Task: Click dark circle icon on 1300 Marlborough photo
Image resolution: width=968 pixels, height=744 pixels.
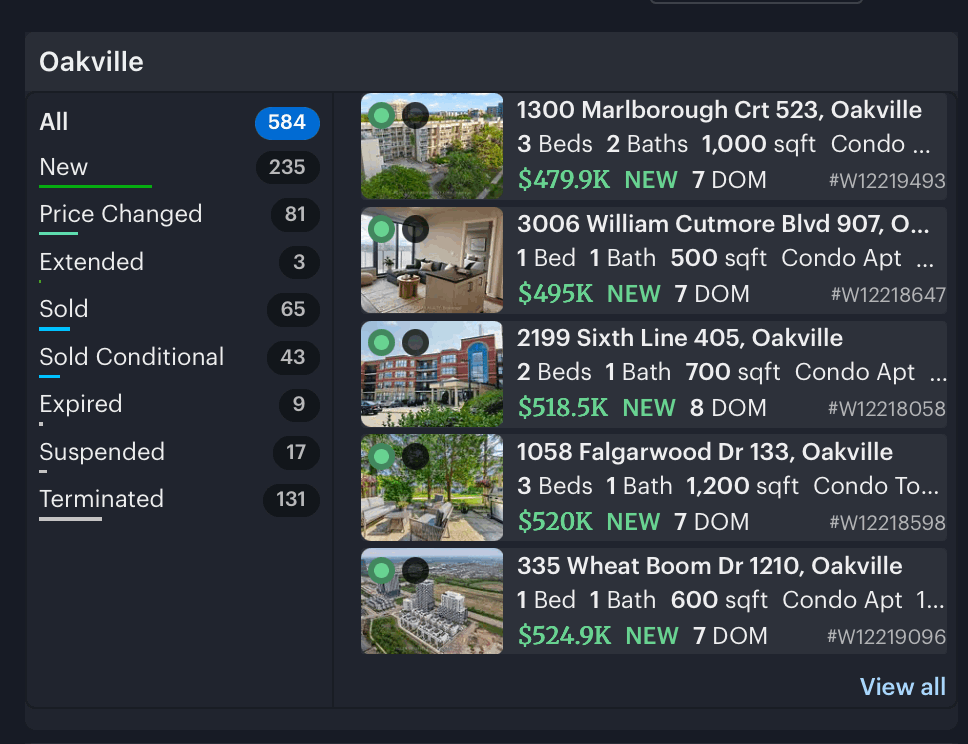Action: tap(415, 115)
